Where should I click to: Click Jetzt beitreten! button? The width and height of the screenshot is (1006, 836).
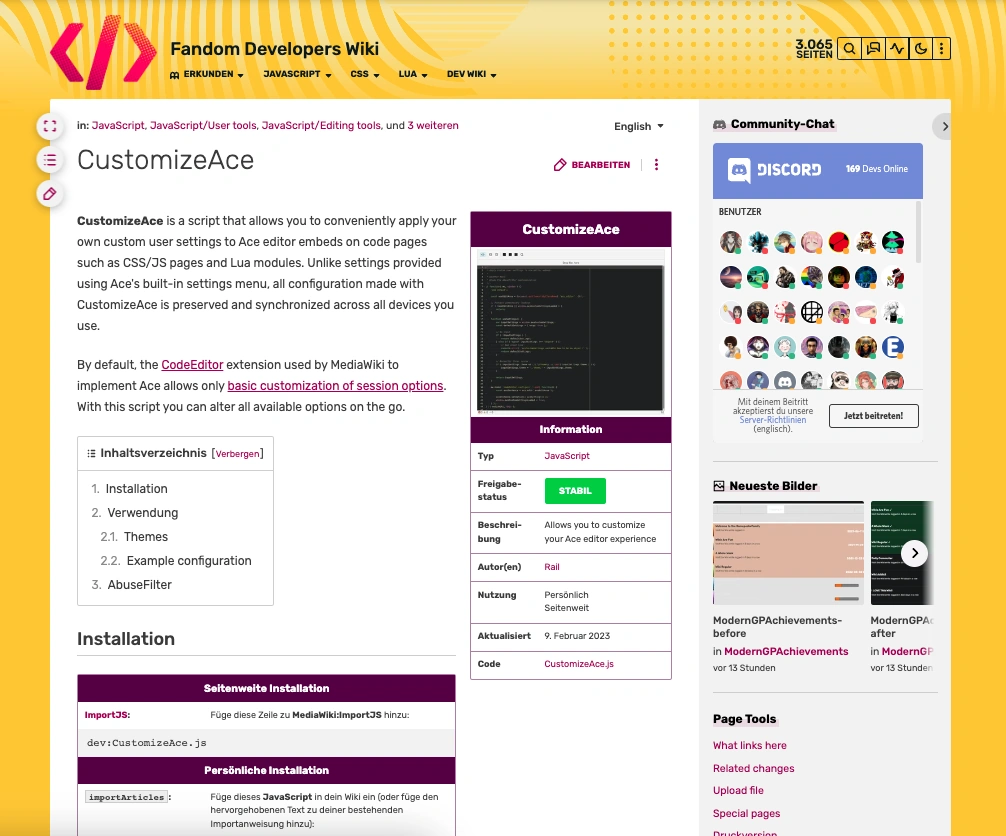(x=873, y=416)
